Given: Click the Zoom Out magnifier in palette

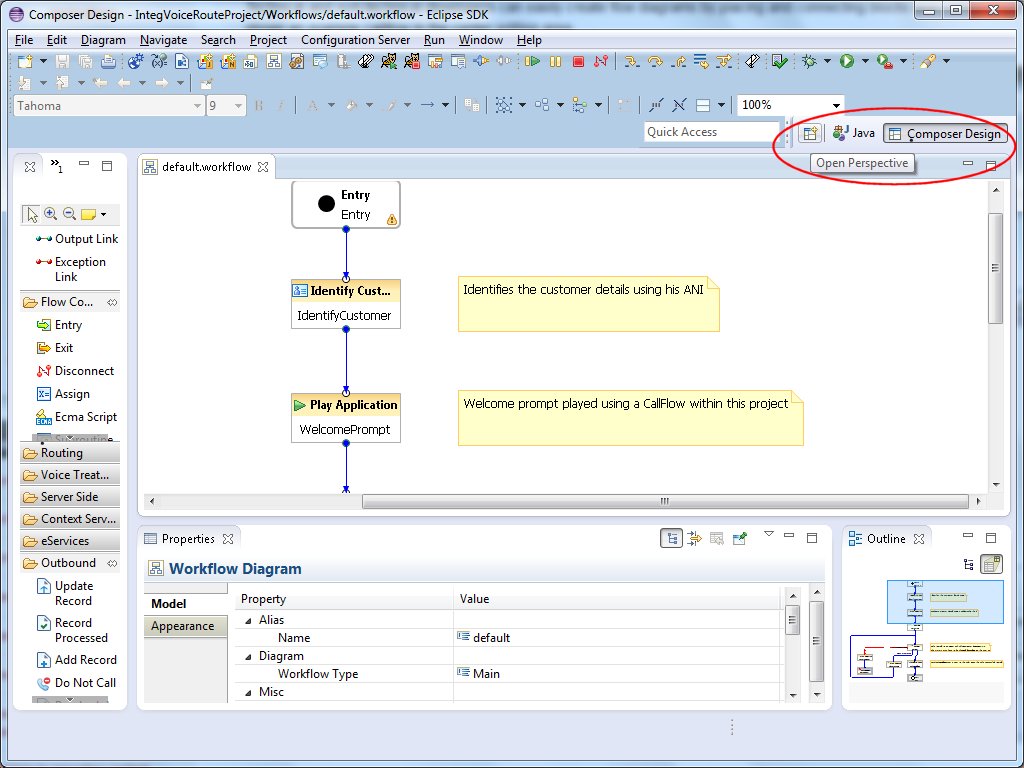Looking at the screenshot, I should point(69,214).
